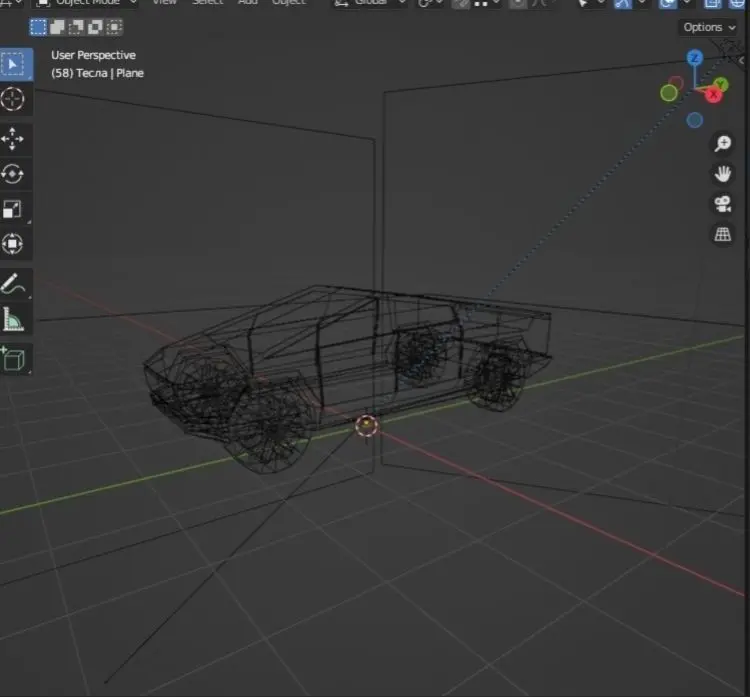The height and width of the screenshot is (697, 750).
Task: Select the Select Box tool
Action: [x=14, y=64]
